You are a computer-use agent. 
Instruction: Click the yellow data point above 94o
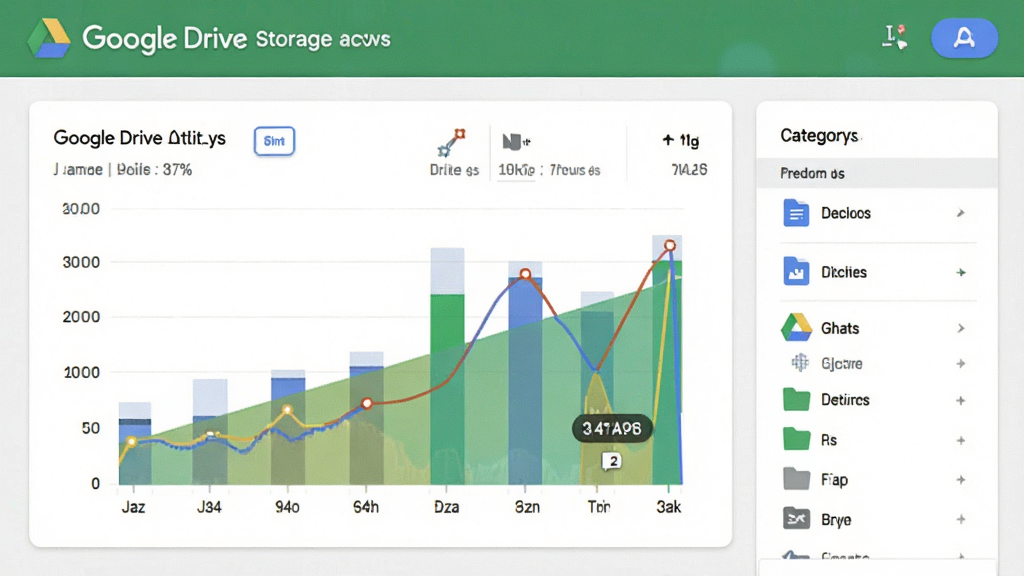click(287, 410)
